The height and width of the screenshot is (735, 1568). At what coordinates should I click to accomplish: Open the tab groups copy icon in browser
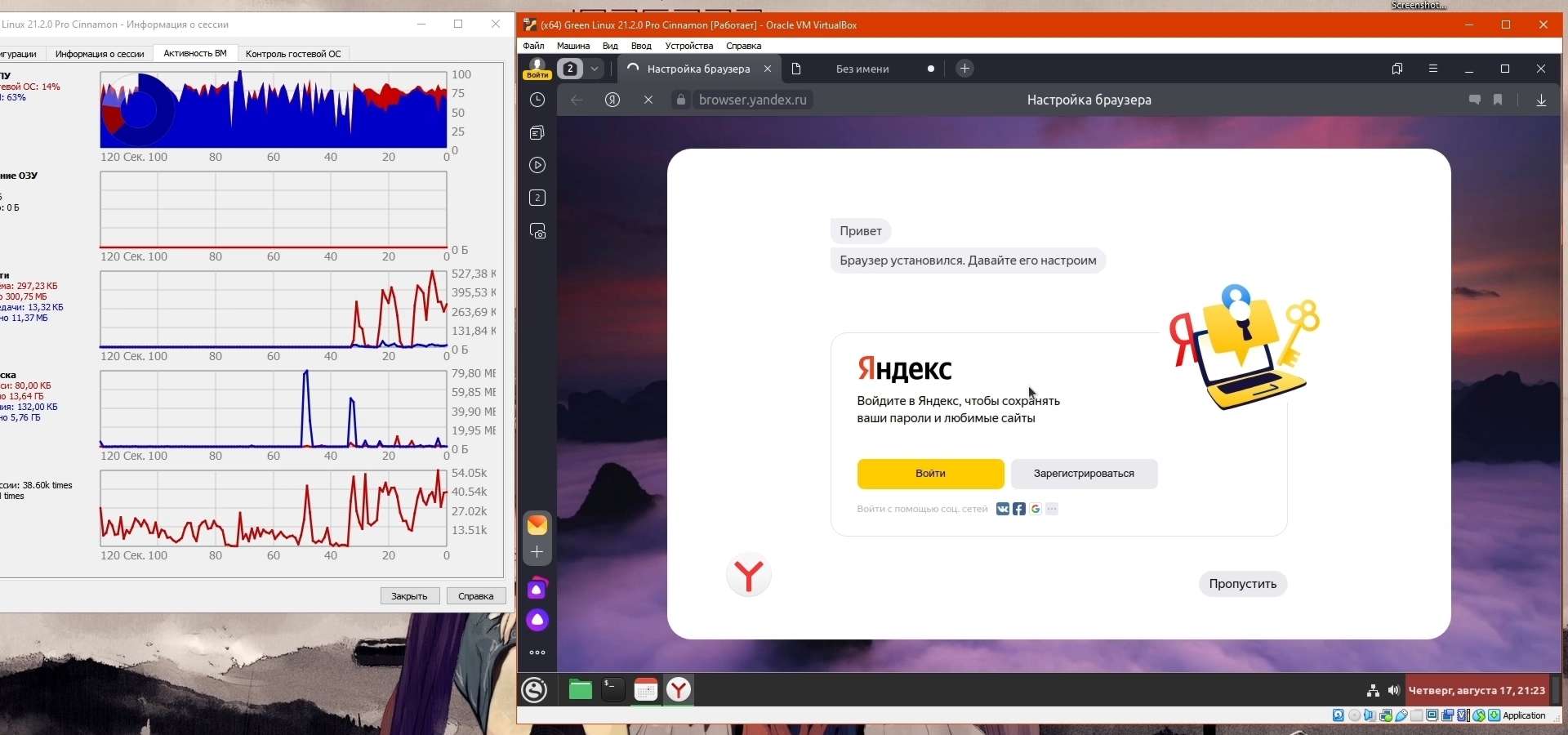pyautogui.click(x=1397, y=69)
